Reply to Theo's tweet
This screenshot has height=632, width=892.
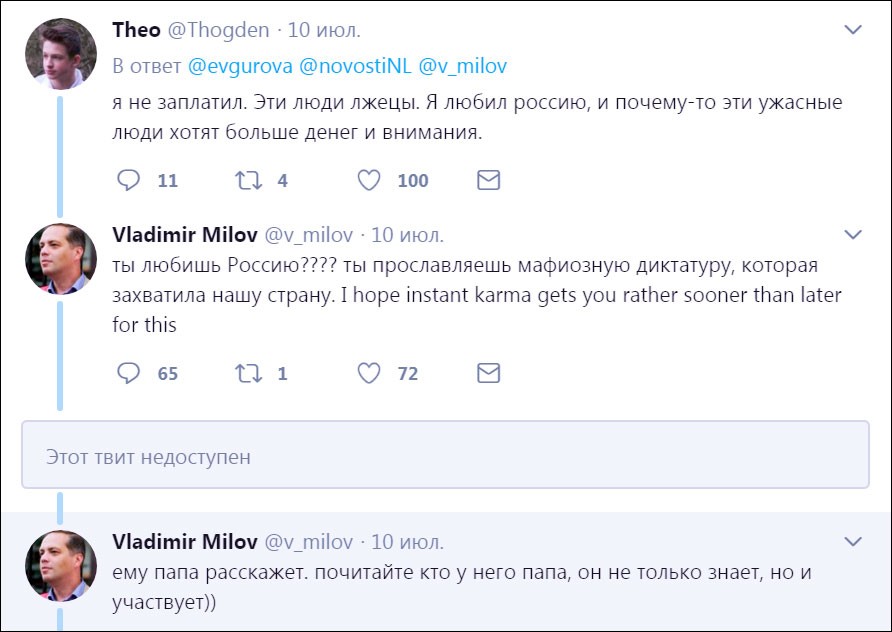tap(129, 180)
